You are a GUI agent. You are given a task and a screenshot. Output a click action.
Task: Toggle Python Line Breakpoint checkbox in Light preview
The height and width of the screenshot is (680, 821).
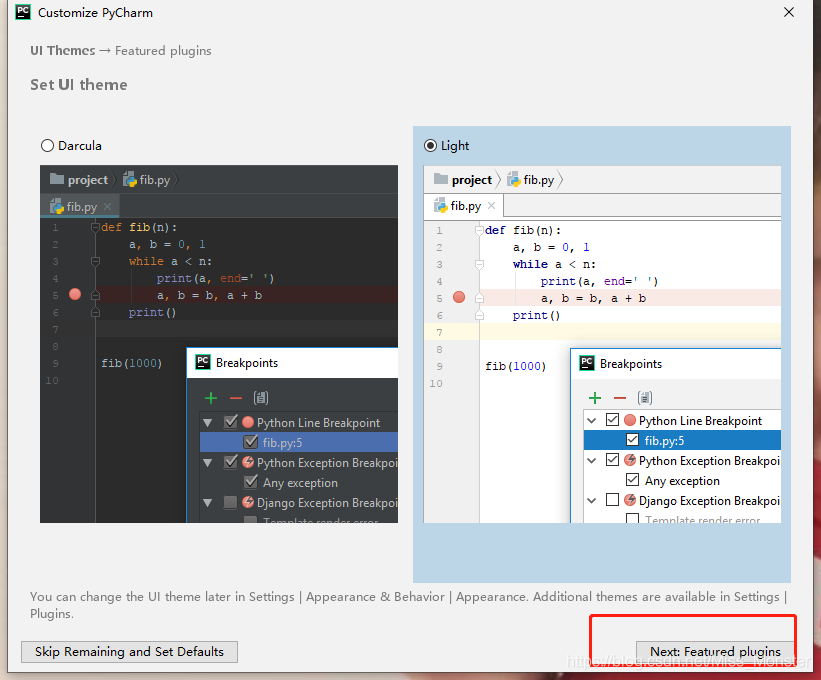[x=612, y=420]
